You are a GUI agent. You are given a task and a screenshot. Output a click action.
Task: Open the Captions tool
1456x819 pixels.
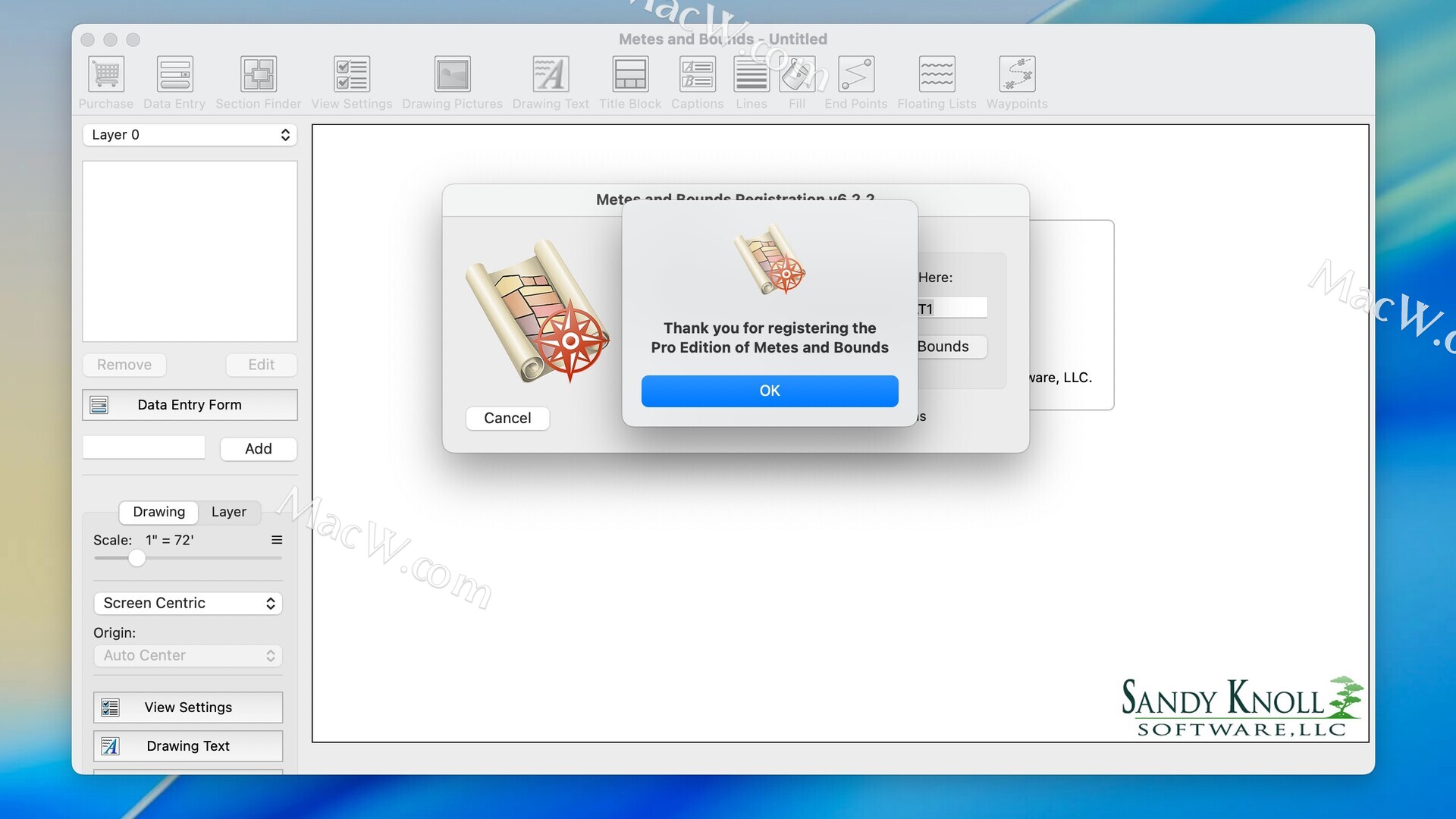(697, 74)
